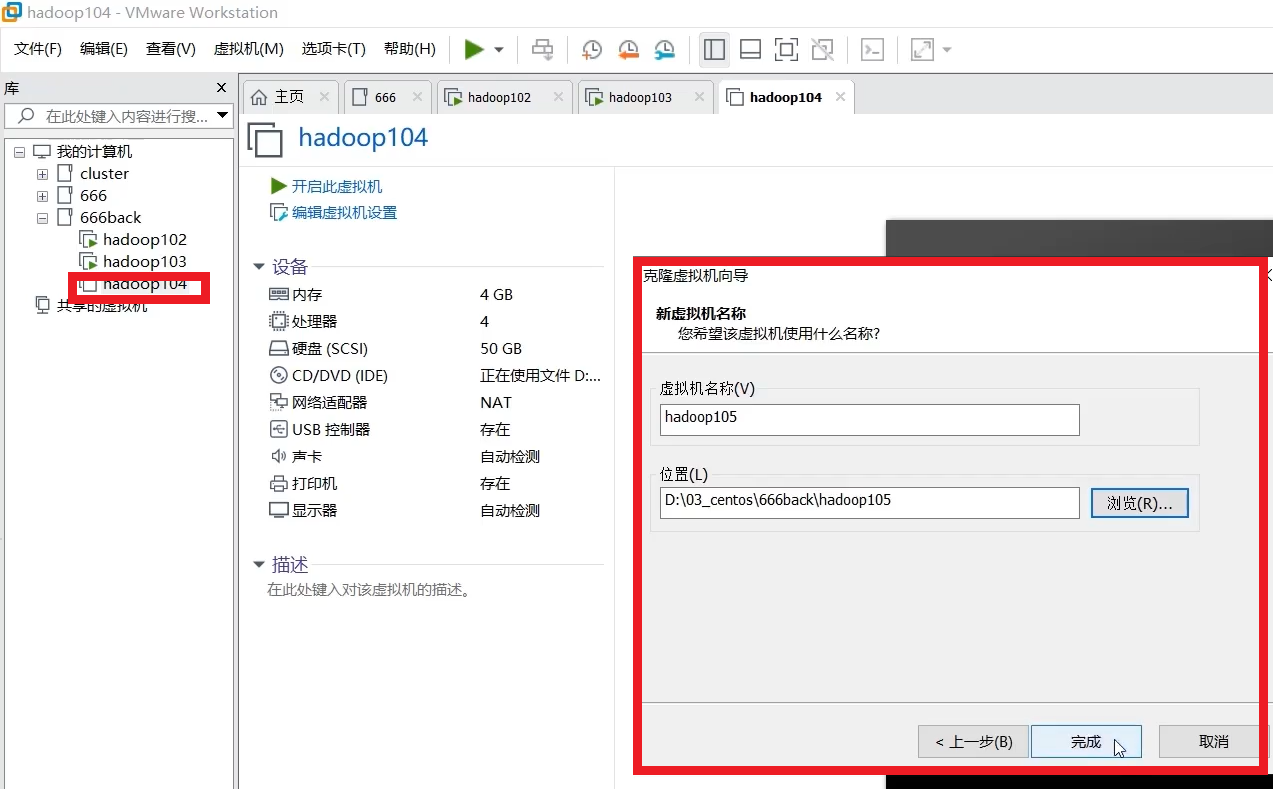The height and width of the screenshot is (789, 1273).
Task: Open the 查看(V) menu
Action: pos(171,49)
